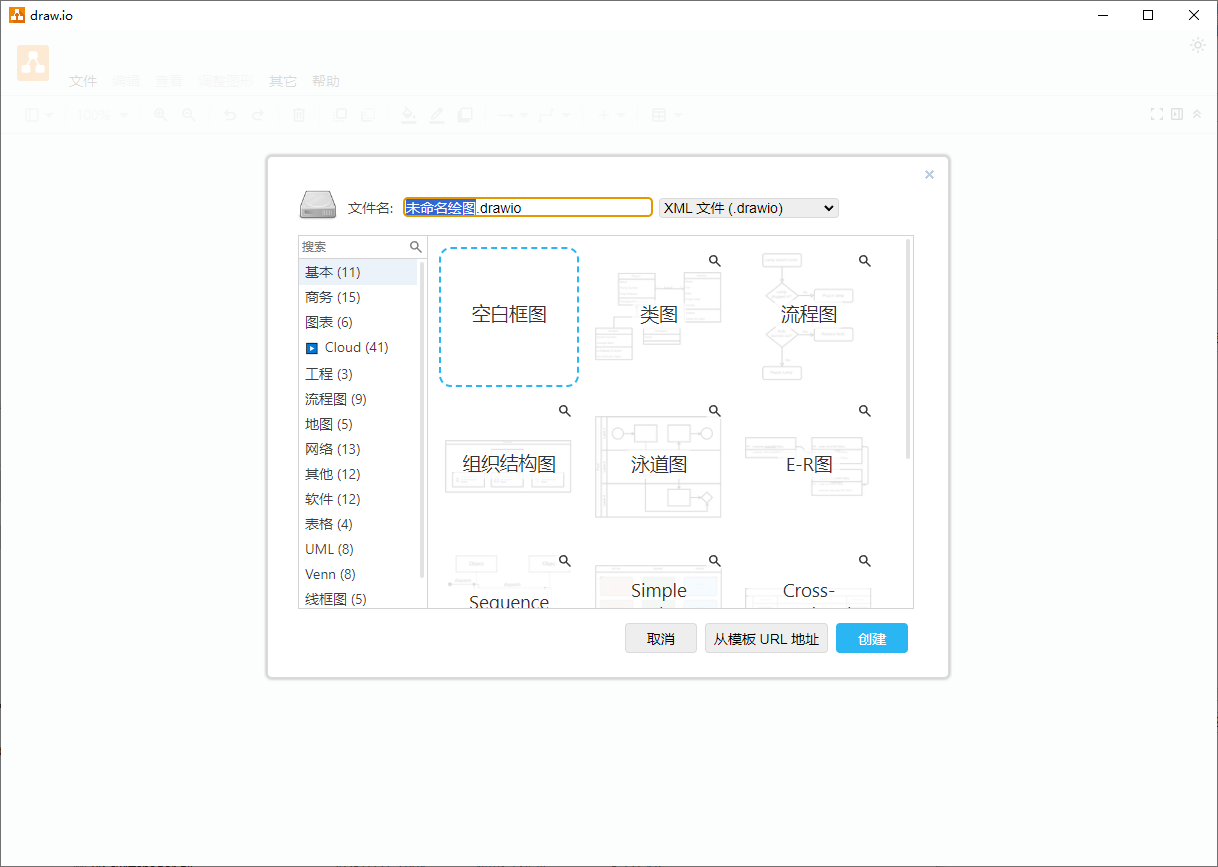This screenshot has width=1218, height=867.
Task: Select the 图表 (6) category
Action: tap(358, 322)
